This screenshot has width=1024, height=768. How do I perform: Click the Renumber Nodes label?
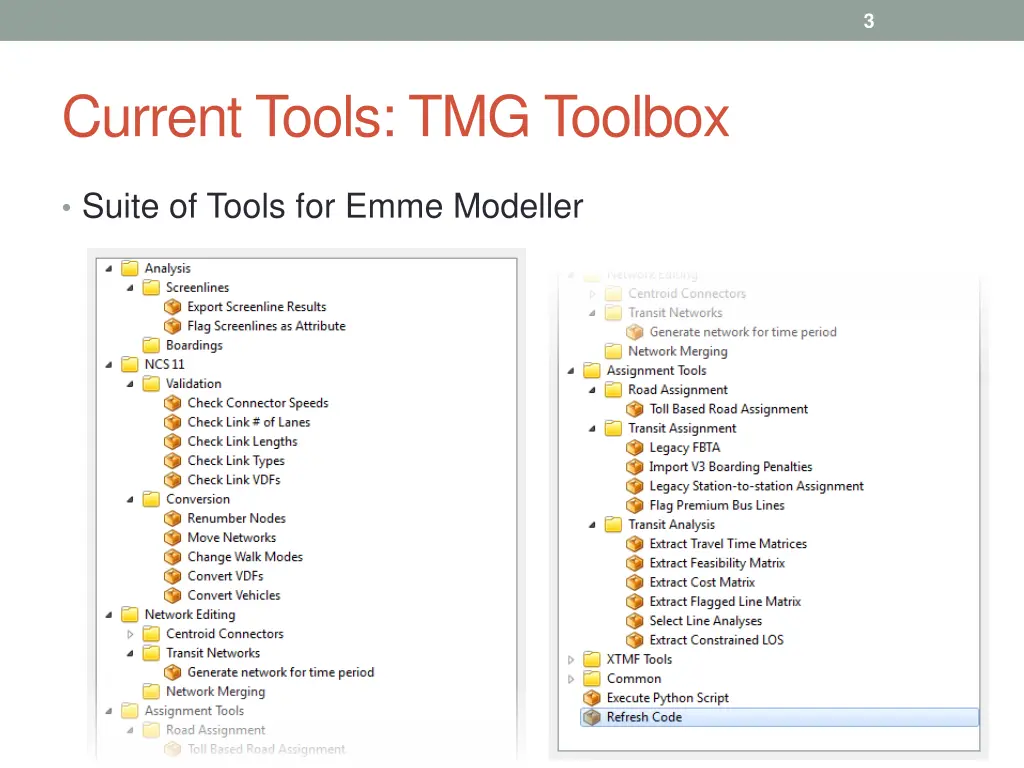tap(236, 519)
